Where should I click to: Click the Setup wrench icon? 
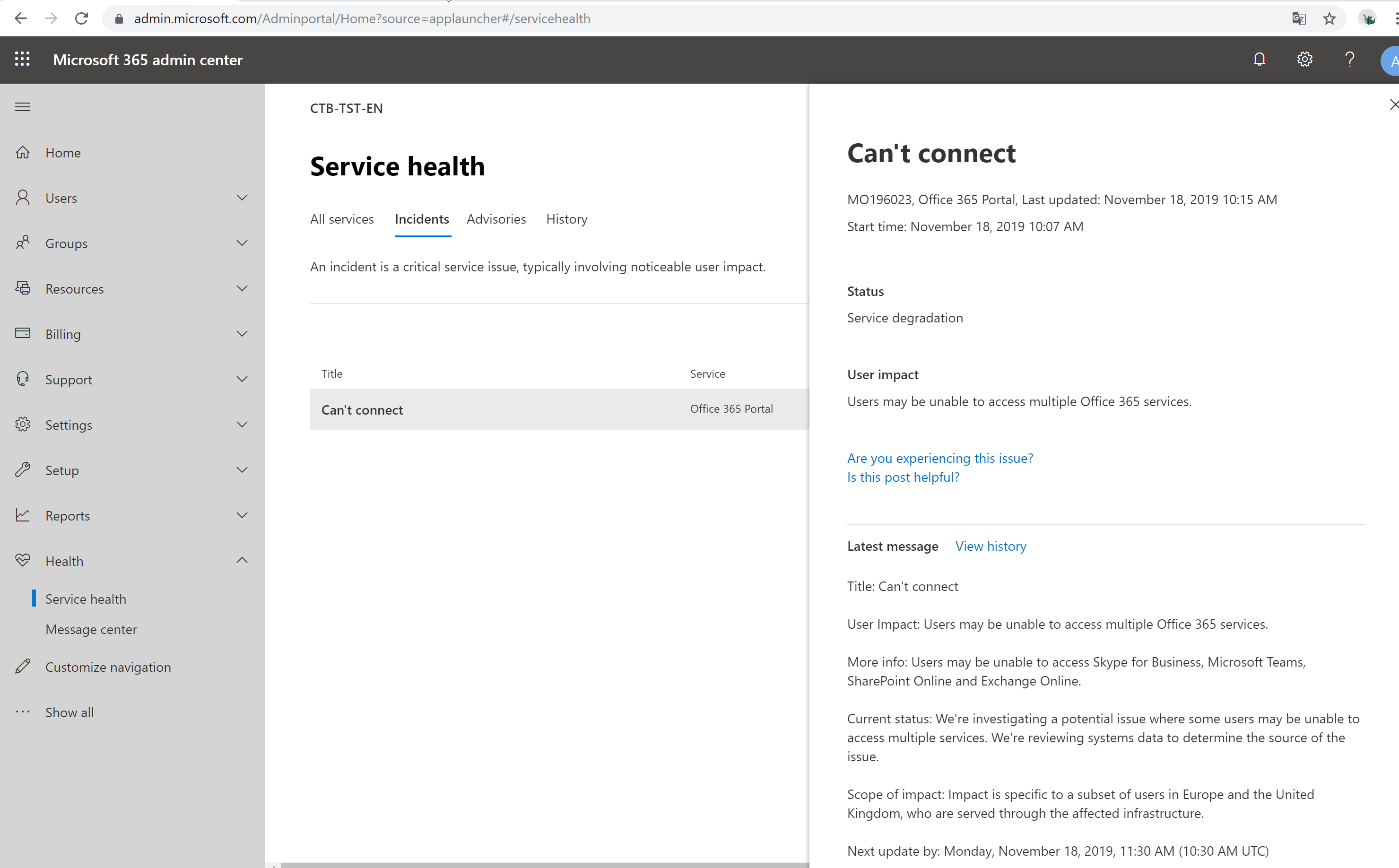[x=23, y=469]
